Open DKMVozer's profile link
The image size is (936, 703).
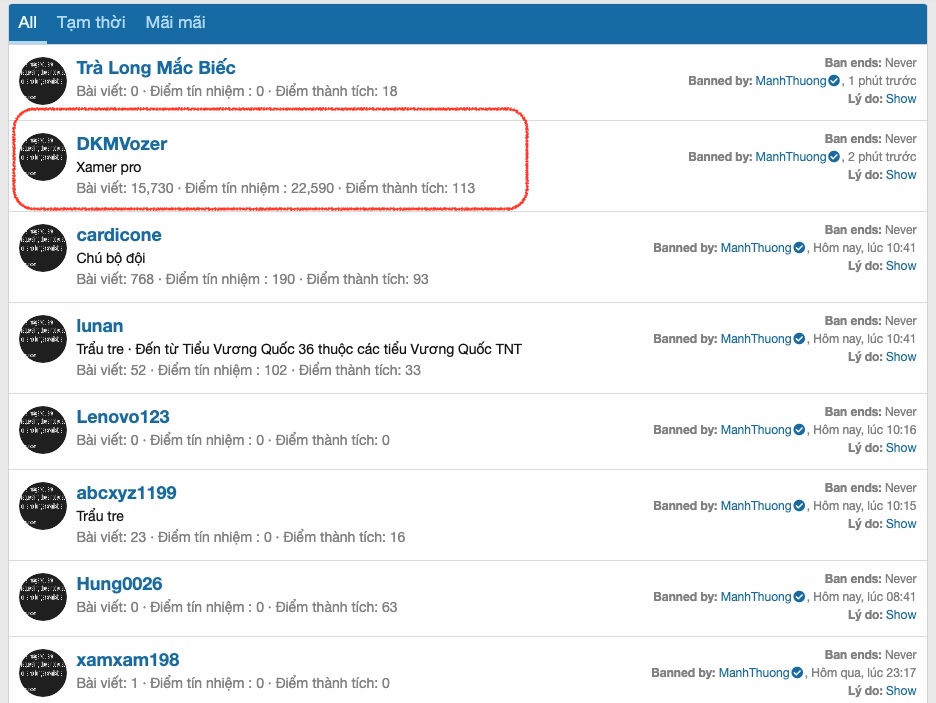tap(122, 143)
